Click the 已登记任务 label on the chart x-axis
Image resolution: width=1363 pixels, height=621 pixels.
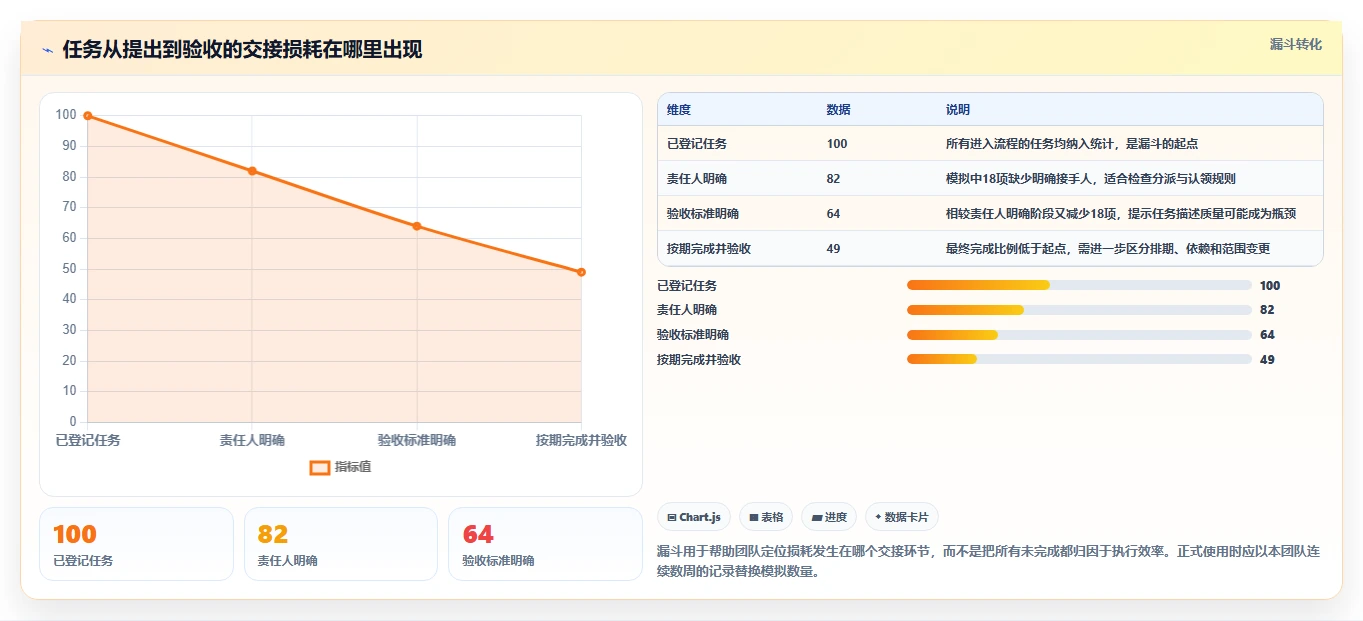pyautogui.click(x=88, y=440)
